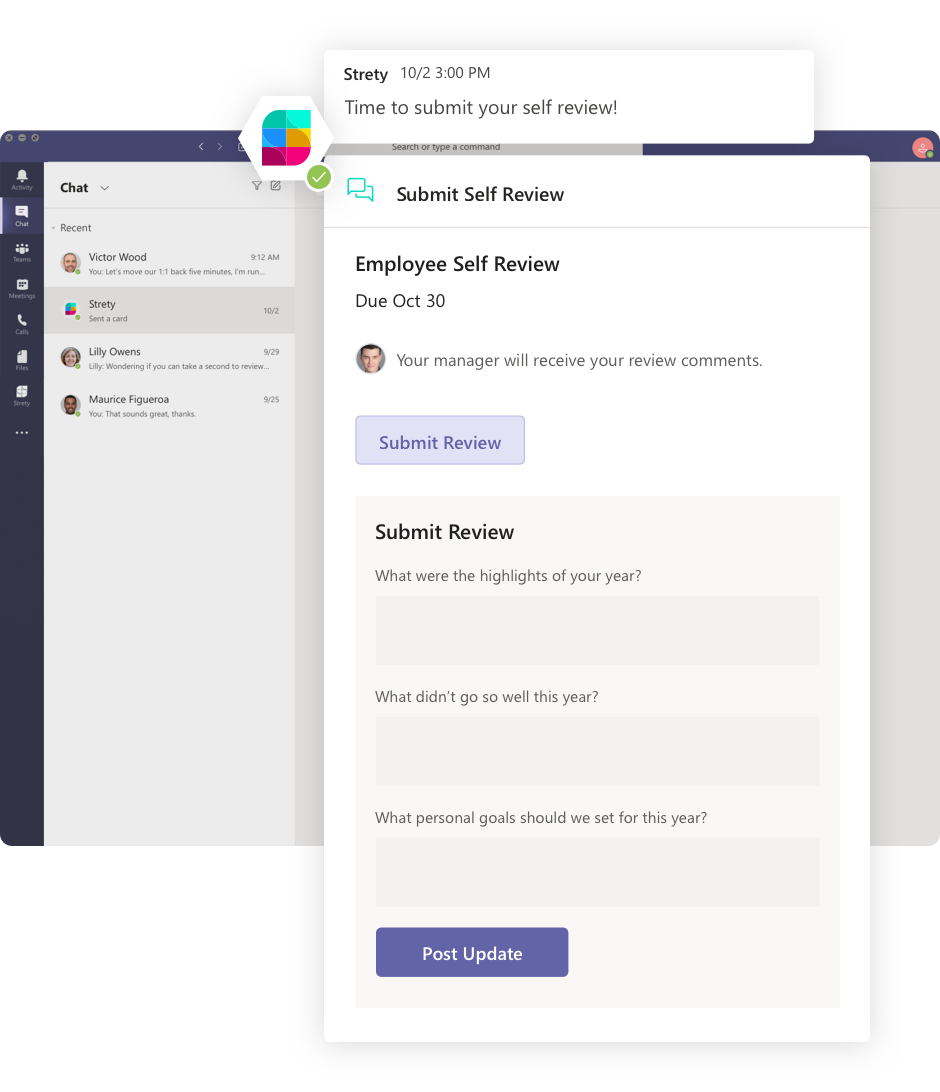This screenshot has width=940, height=1092.
Task: Click the back navigation chevron
Action: point(200,145)
